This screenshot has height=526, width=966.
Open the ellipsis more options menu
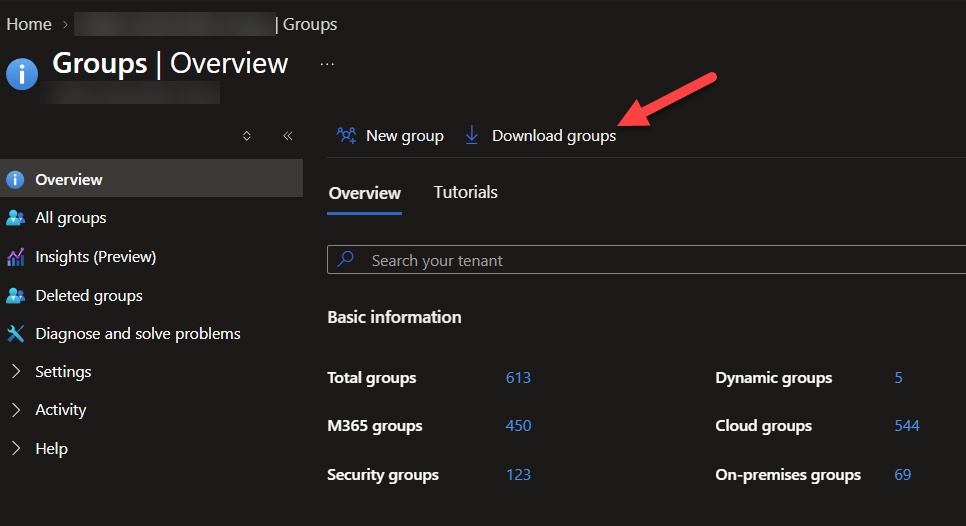tap(327, 63)
